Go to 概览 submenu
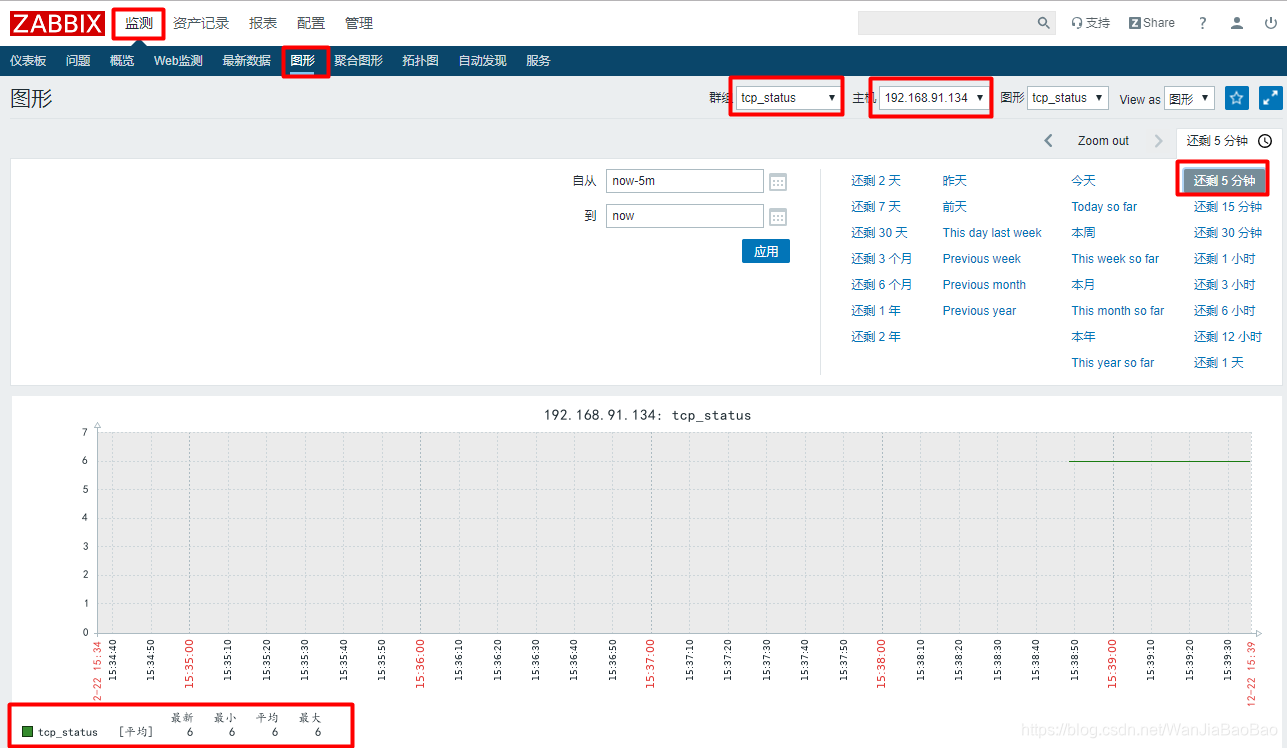This screenshot has width=1287, height=748. (122, 61)
